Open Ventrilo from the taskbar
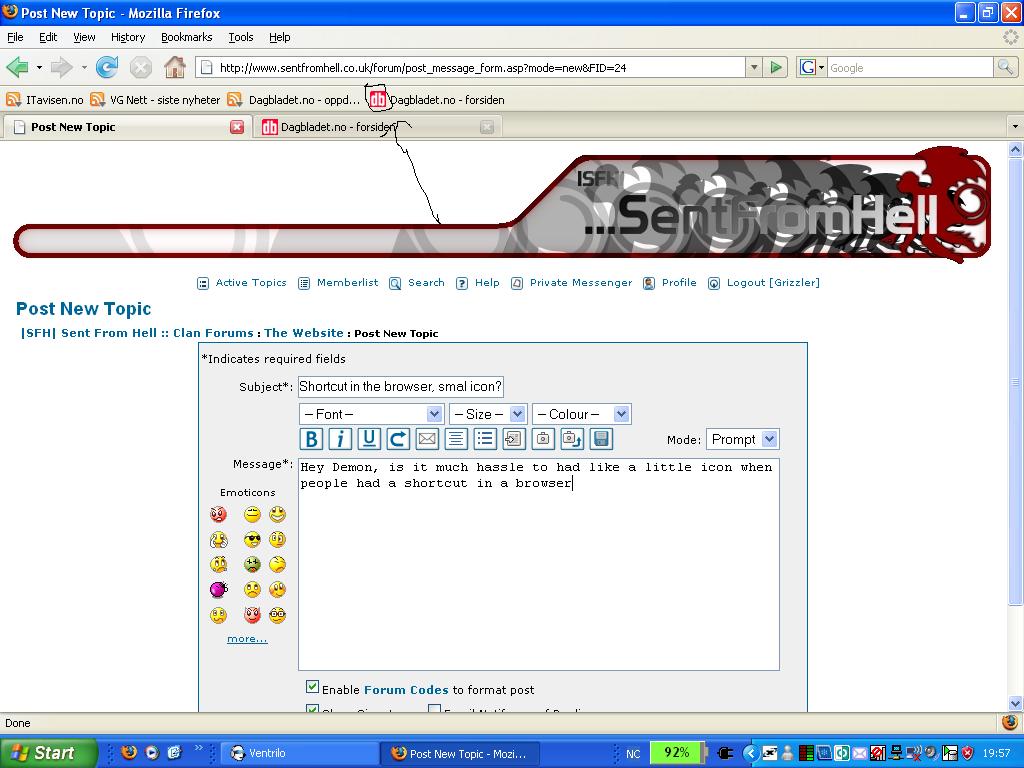The width and height of the screenshot is (1024, 768). click(298, 753)
